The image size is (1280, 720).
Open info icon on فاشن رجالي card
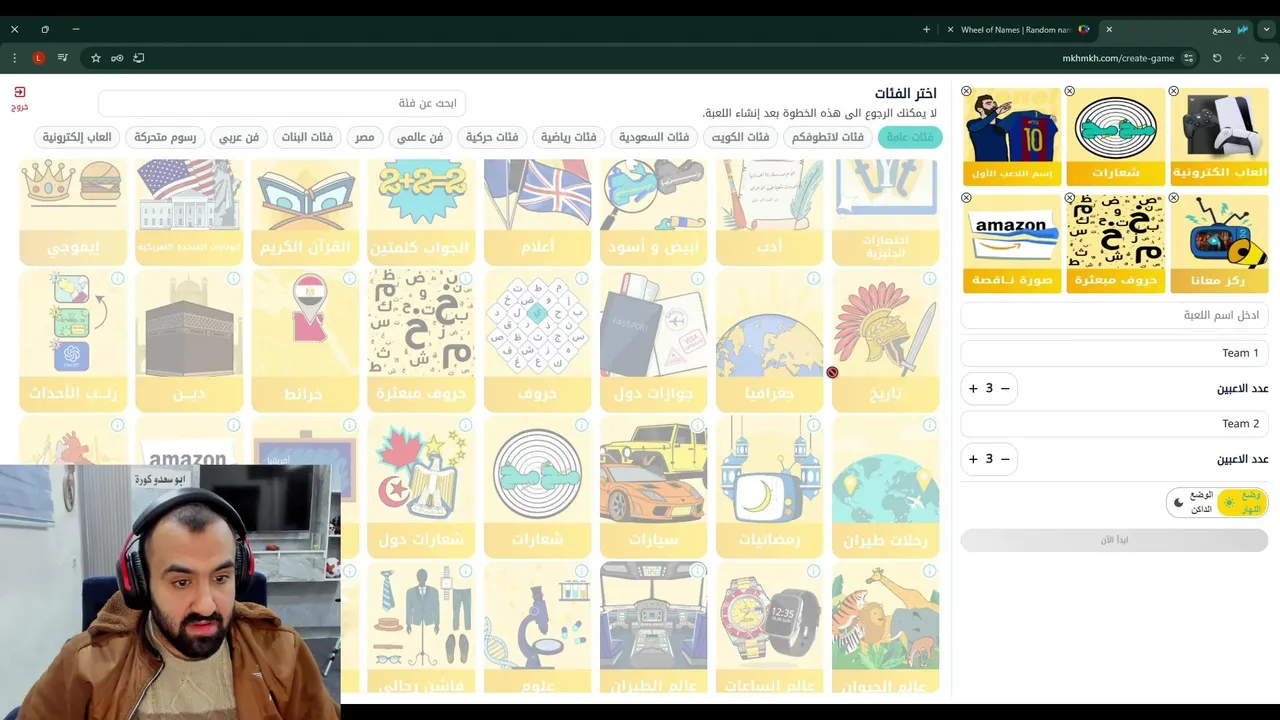[466, 571]
